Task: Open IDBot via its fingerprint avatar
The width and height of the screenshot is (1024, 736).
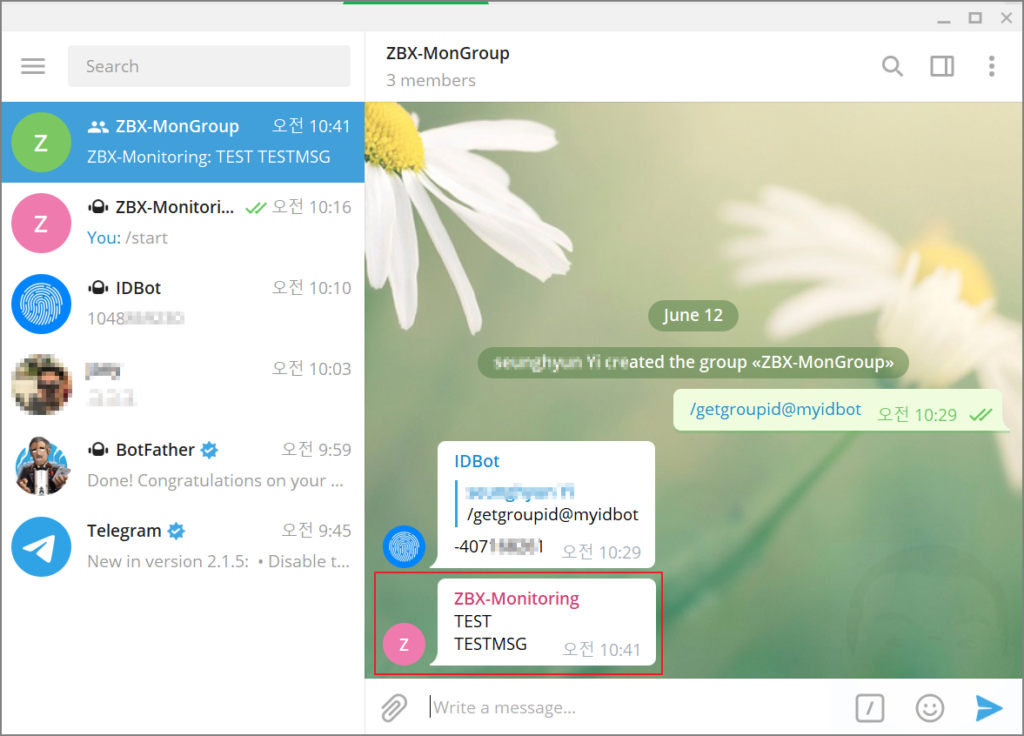Action: click(x=41, y=304)
